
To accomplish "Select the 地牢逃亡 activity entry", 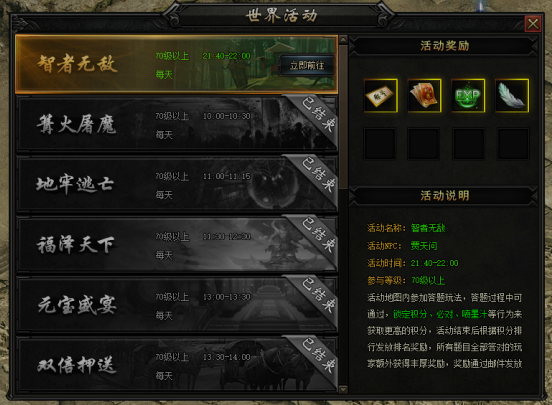I will 176,184.
